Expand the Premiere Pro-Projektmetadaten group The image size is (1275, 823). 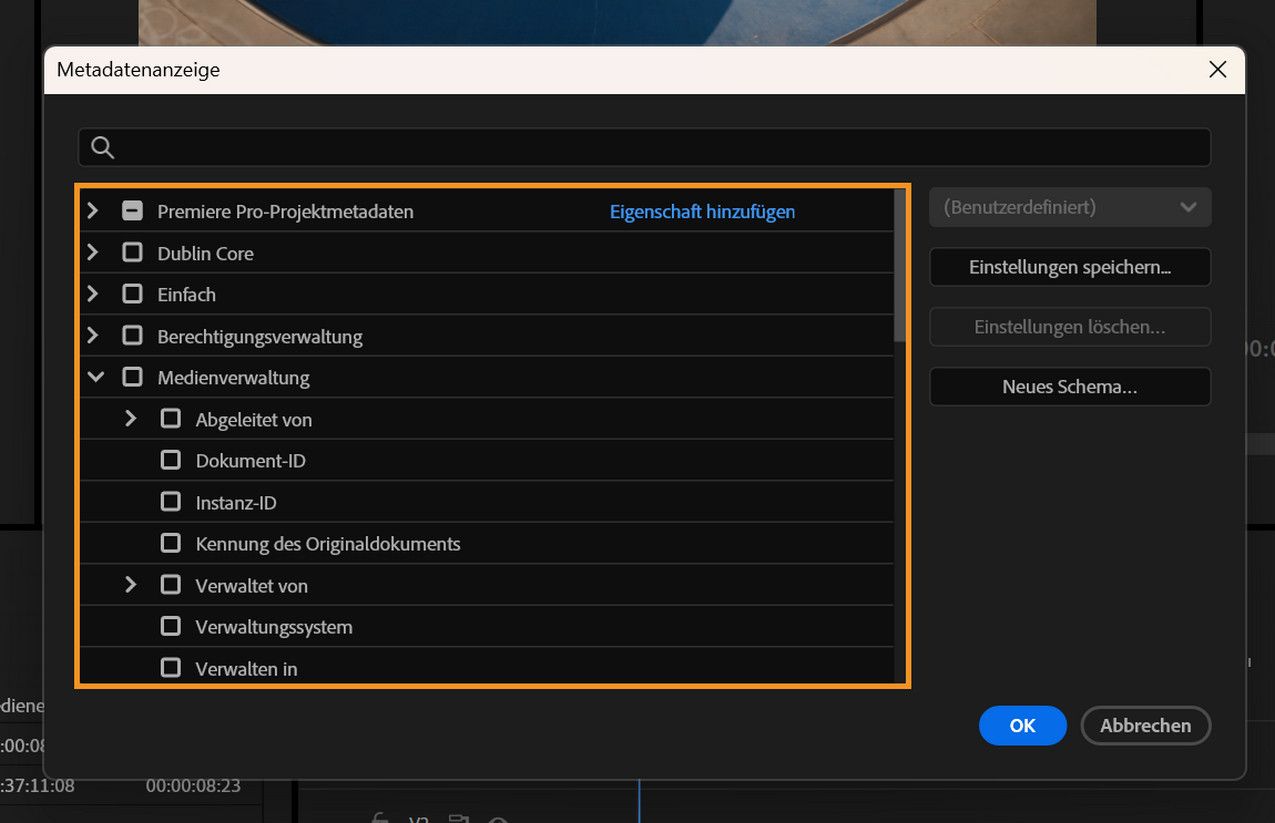93,210
